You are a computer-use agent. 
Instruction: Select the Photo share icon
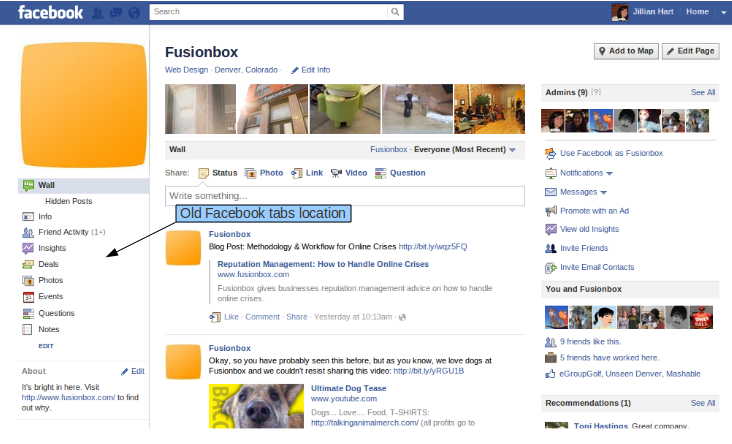click(x=250, y=173)
